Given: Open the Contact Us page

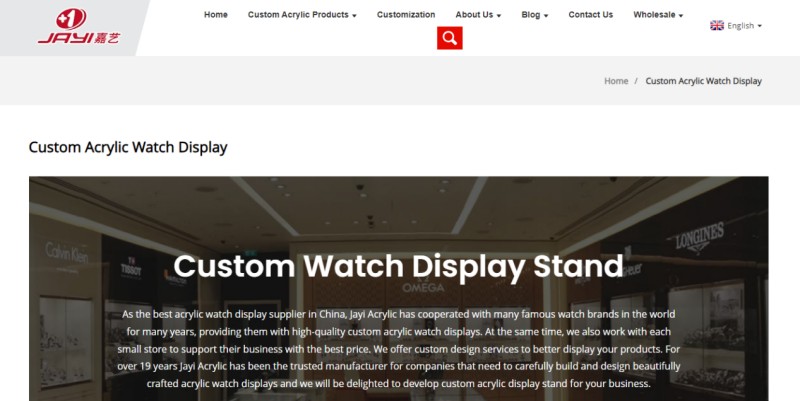Looking at the screenshot, I should (591, 15).
